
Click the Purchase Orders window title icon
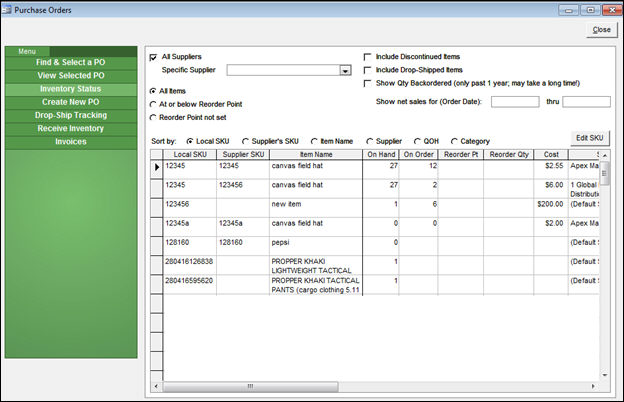(6, 10)
